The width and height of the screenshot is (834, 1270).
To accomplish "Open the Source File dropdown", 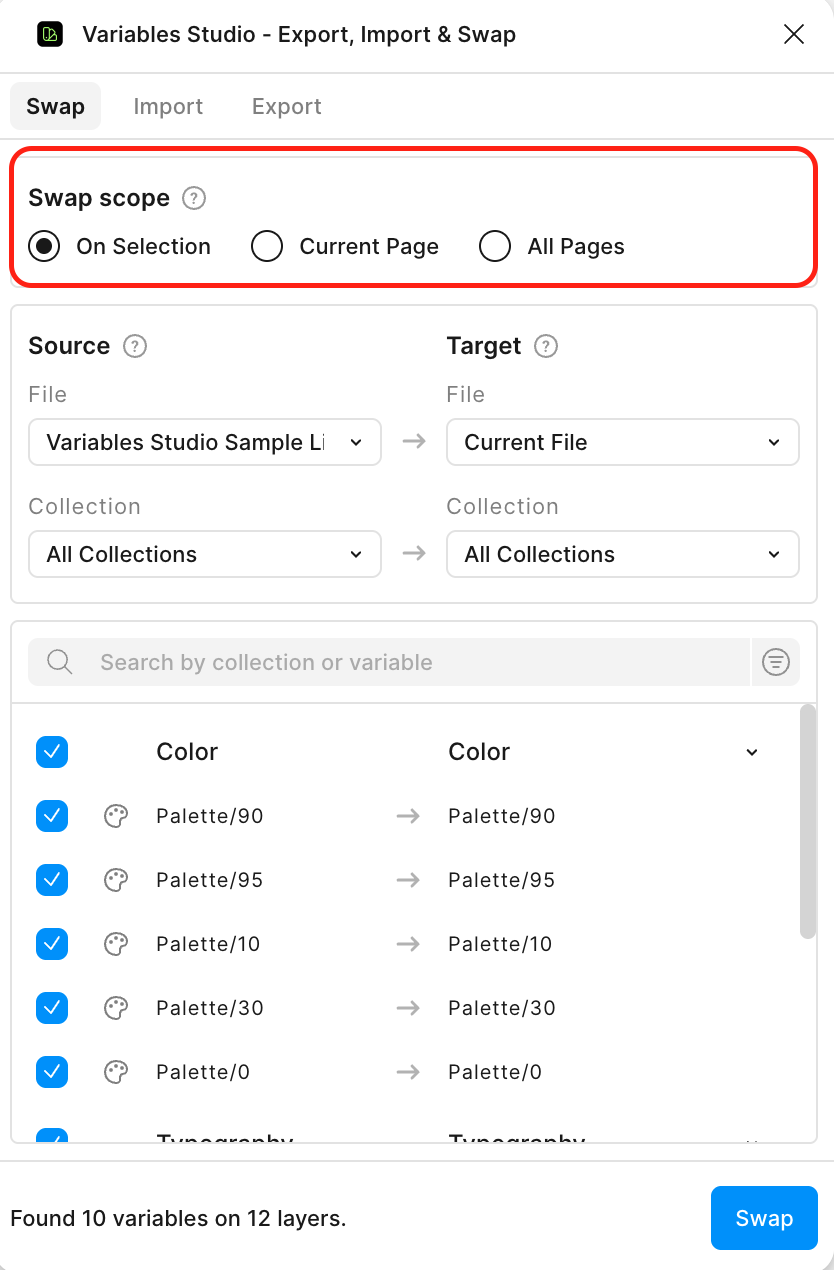I will point(205,442).
